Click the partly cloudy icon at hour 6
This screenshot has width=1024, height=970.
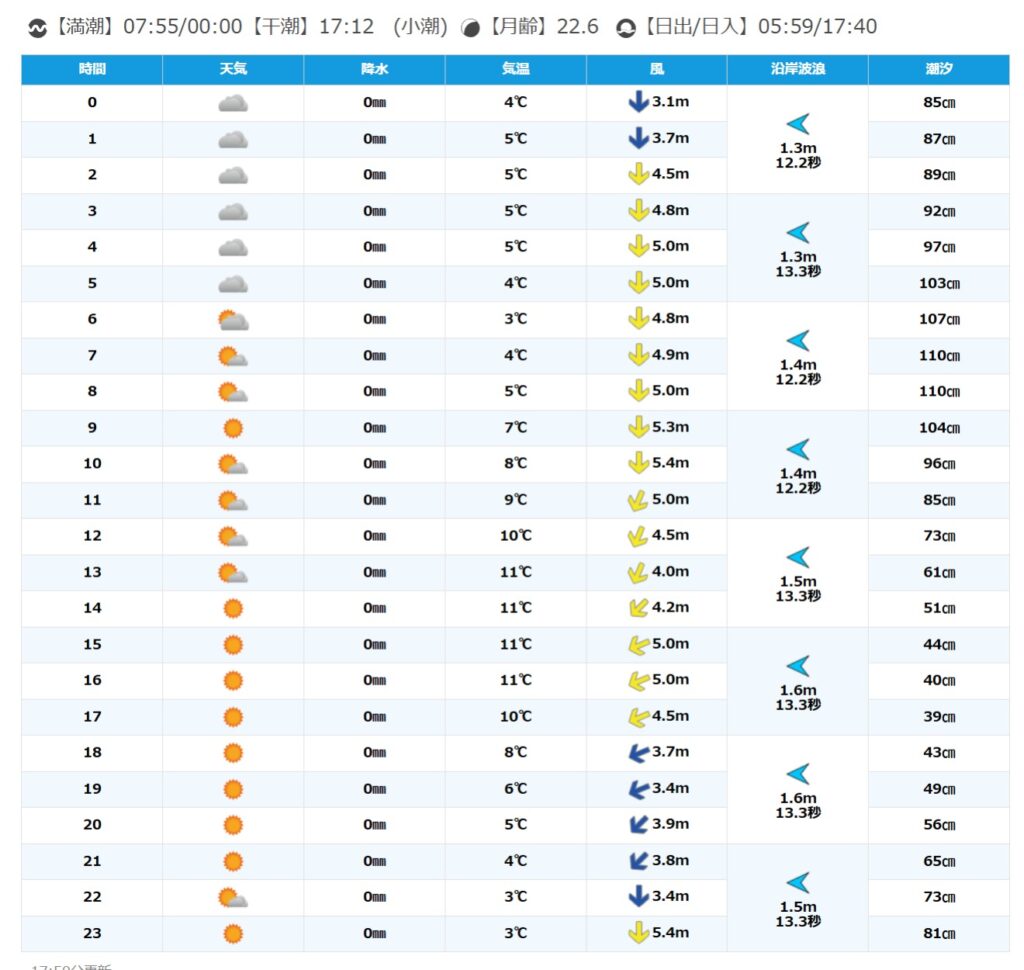coord(233,320)
